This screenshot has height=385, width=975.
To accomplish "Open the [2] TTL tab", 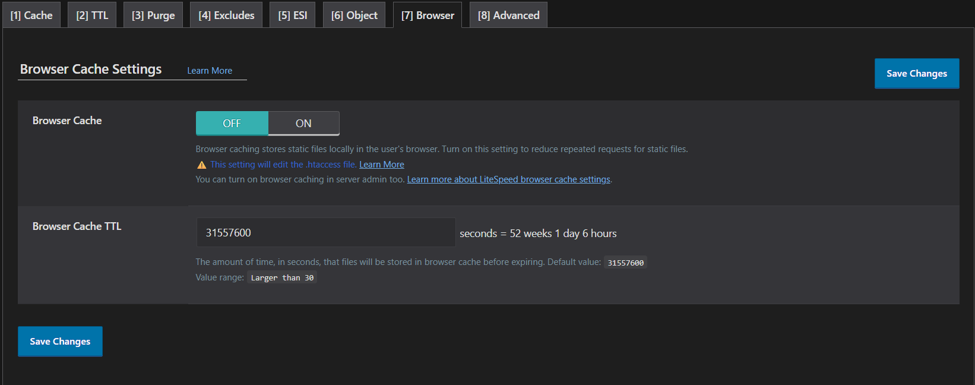I will point(92,15).
